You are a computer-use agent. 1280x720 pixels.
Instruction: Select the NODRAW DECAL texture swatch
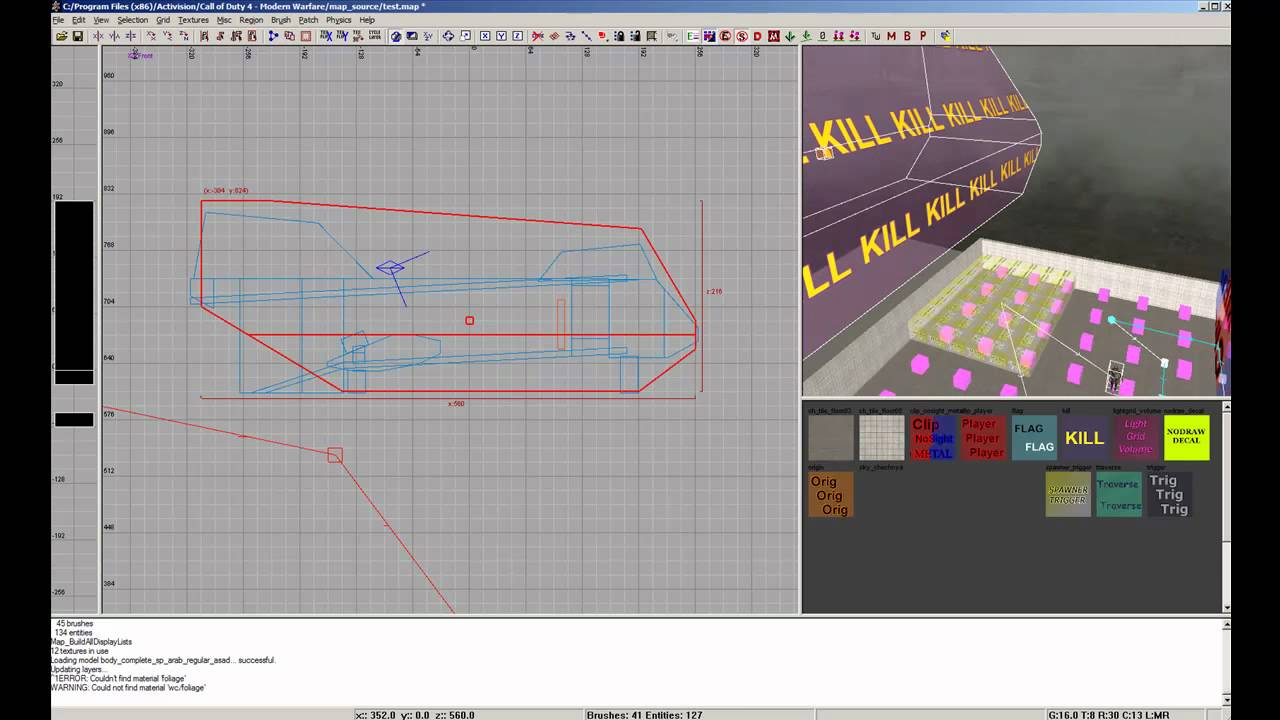1186,438
